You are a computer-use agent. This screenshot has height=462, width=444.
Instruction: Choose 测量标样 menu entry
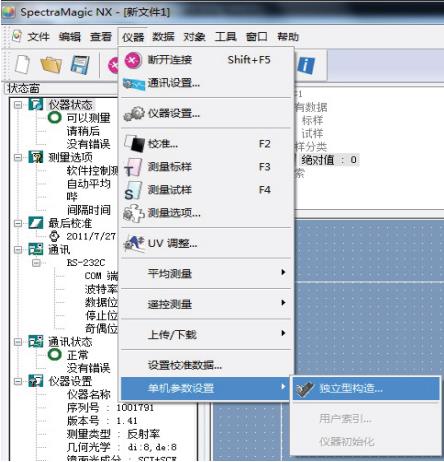pos(206,167)
